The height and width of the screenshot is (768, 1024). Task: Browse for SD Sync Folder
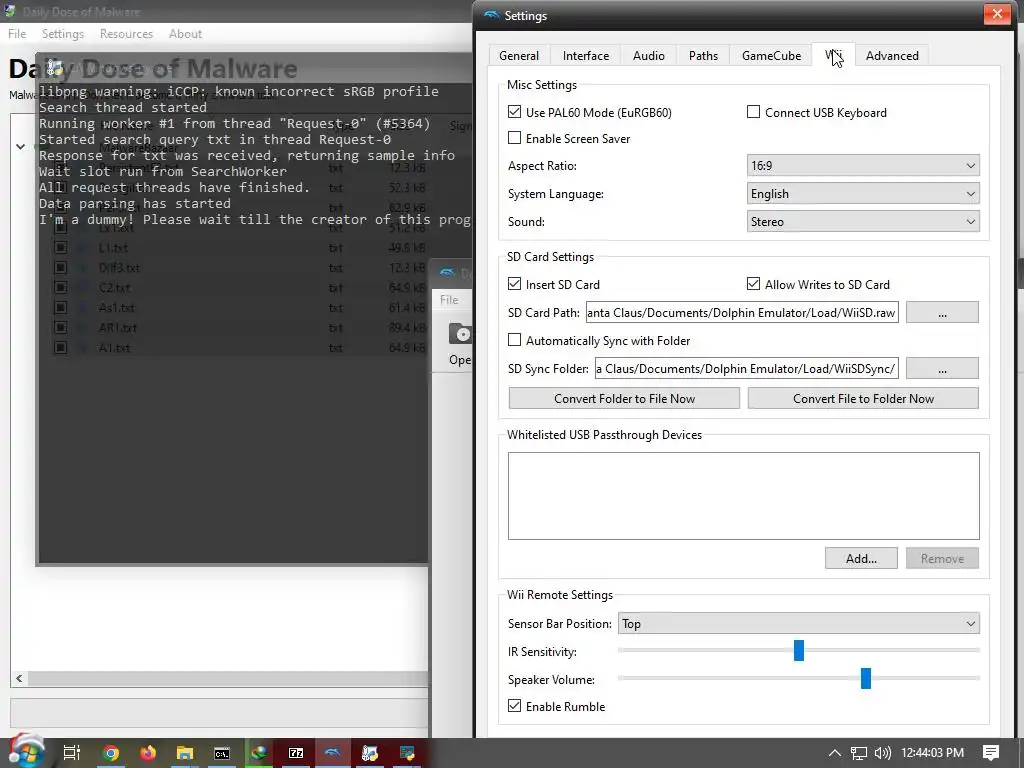pyautogui.click(x=942, y=368)
